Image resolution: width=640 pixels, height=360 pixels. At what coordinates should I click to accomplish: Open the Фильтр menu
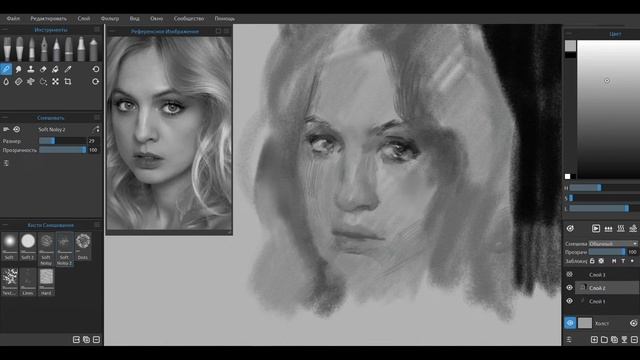110,19
